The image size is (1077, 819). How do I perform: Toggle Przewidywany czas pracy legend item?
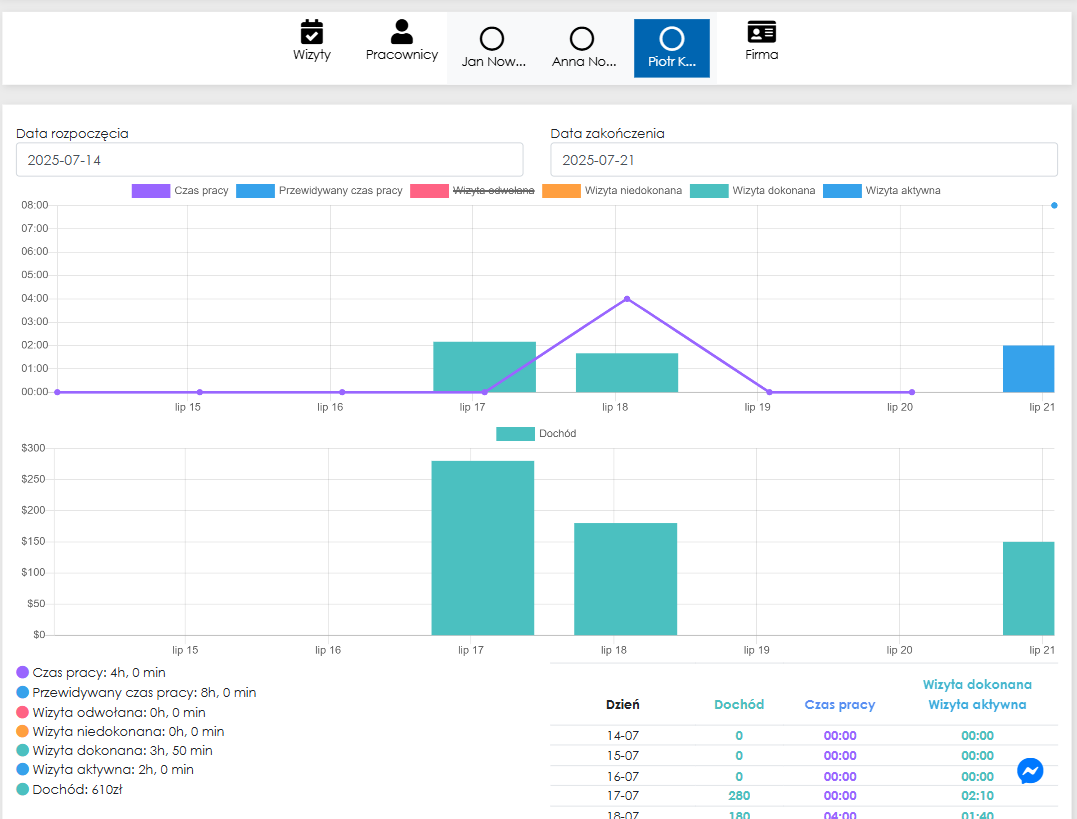[x=319, y=190]
